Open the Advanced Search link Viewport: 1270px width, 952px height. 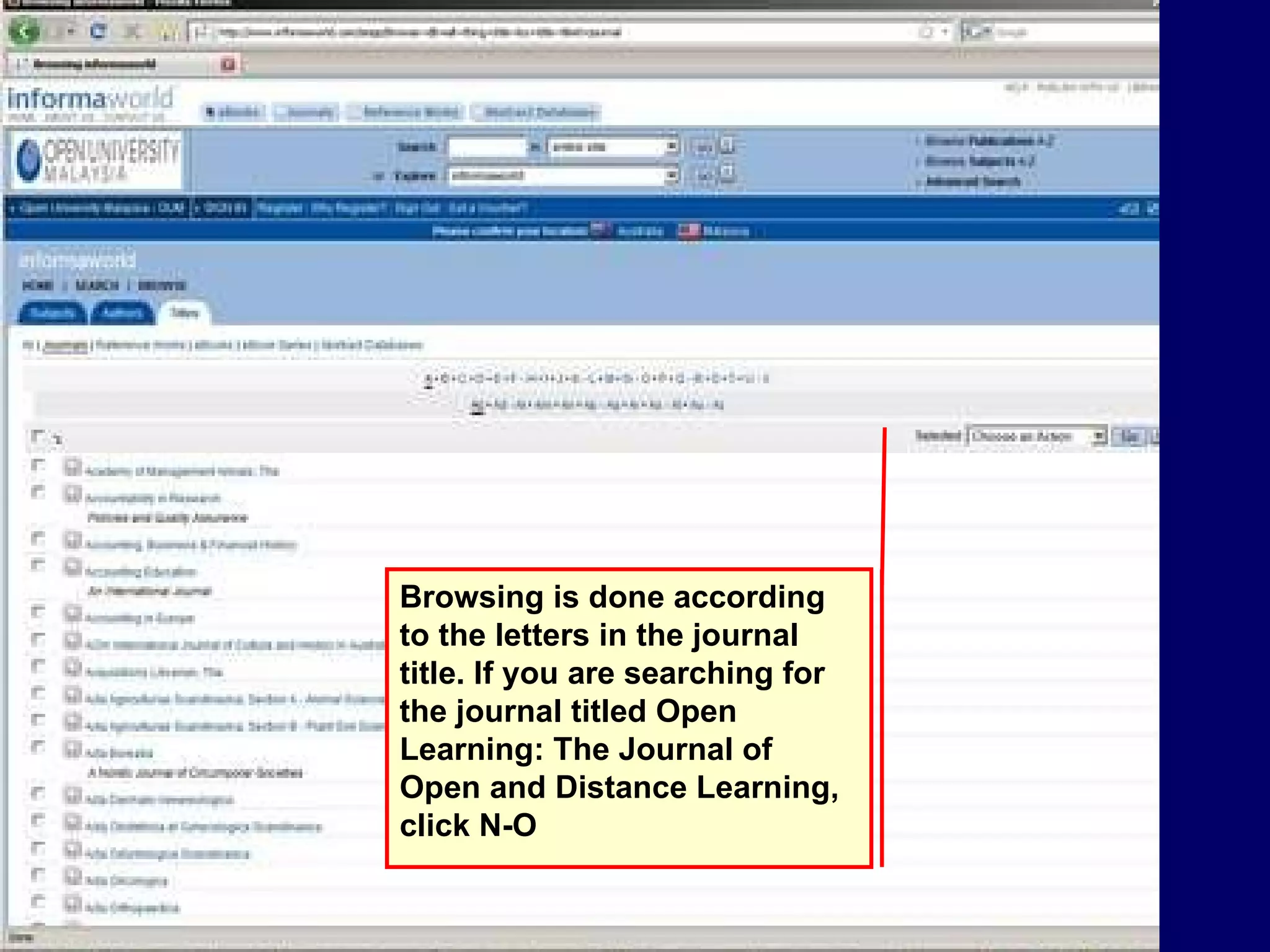click(x=972, y=182)
